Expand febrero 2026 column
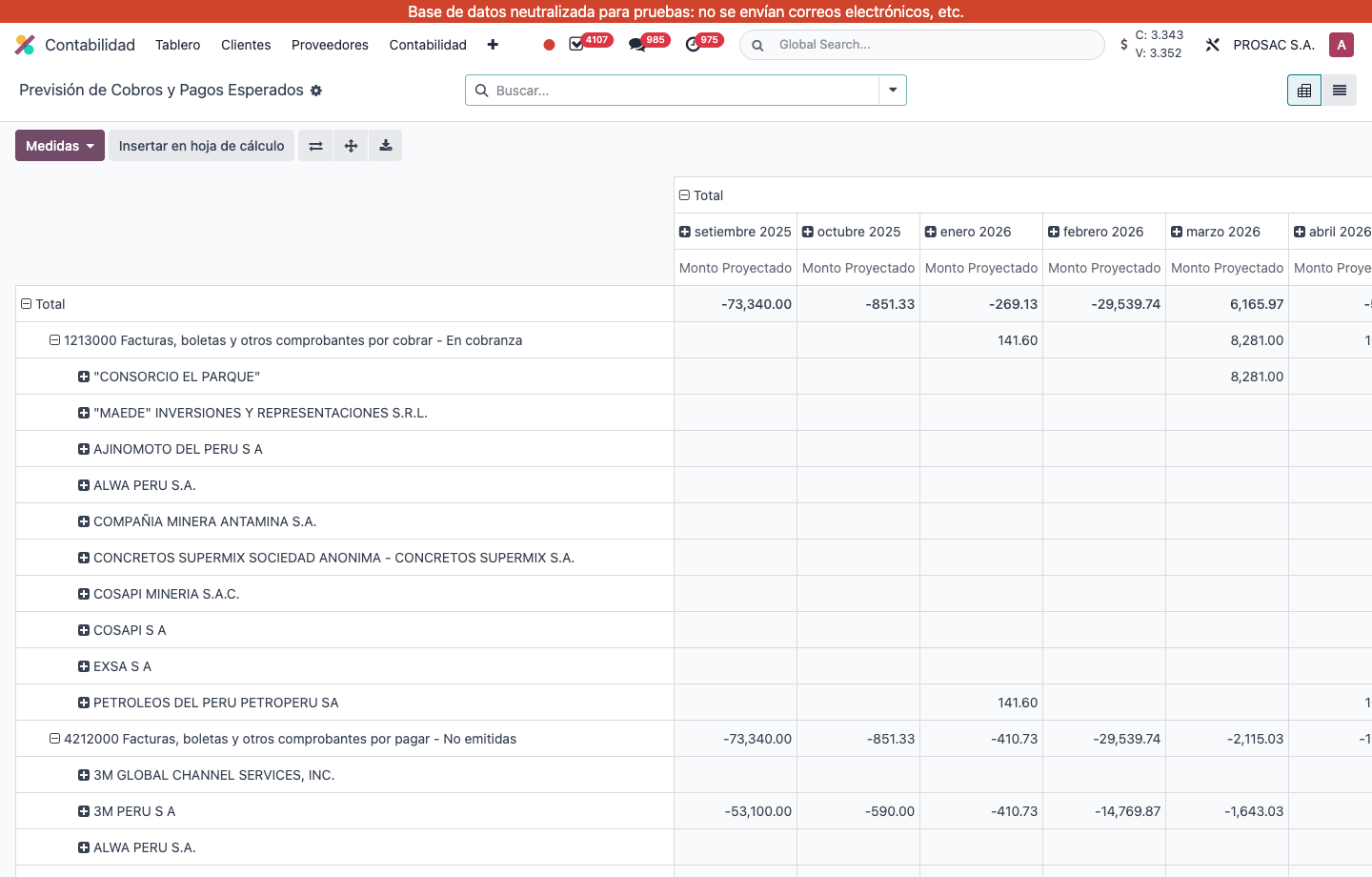Viewport: 1372px width, 877px height. click(1054, 232)
